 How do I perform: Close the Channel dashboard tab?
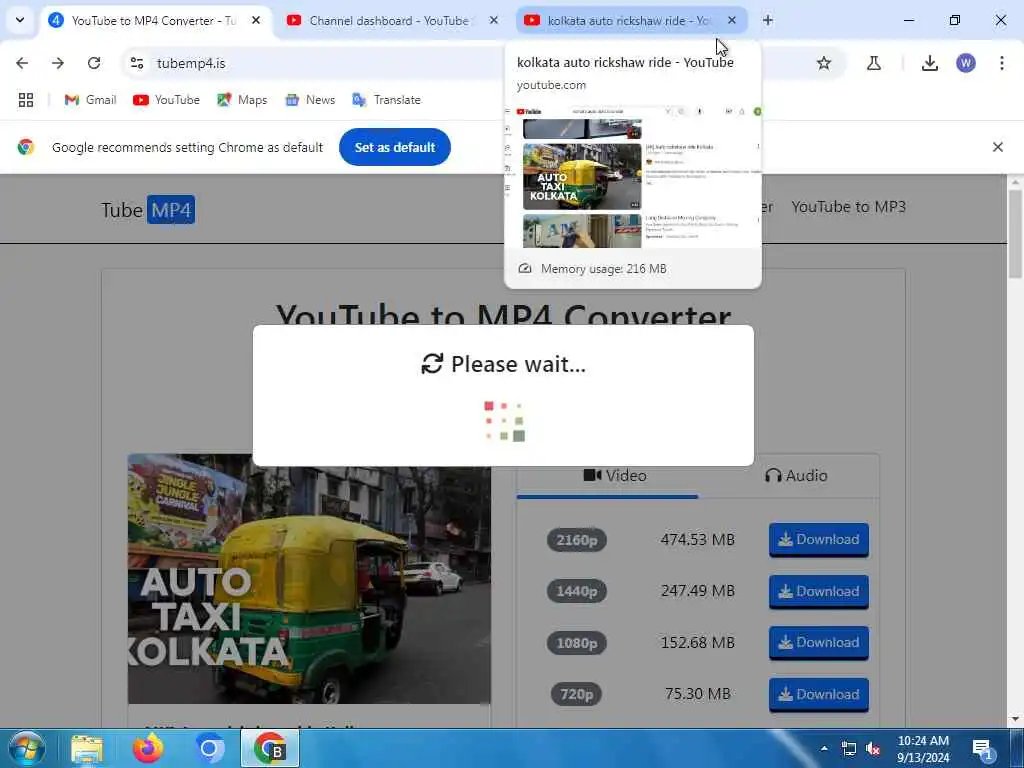pos(494,20)
